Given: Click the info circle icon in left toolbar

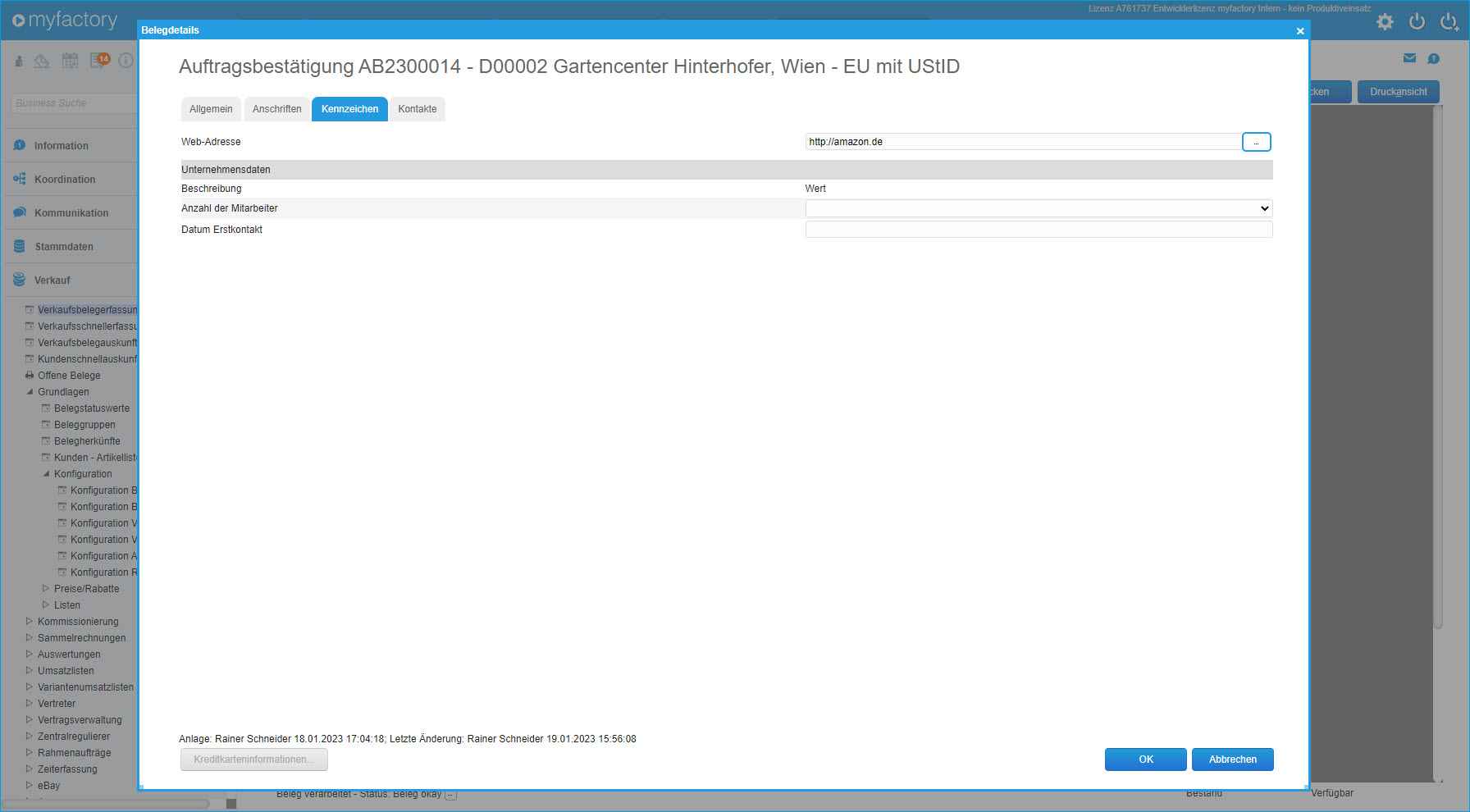Looking at the screenshot, I should (126, 61).
